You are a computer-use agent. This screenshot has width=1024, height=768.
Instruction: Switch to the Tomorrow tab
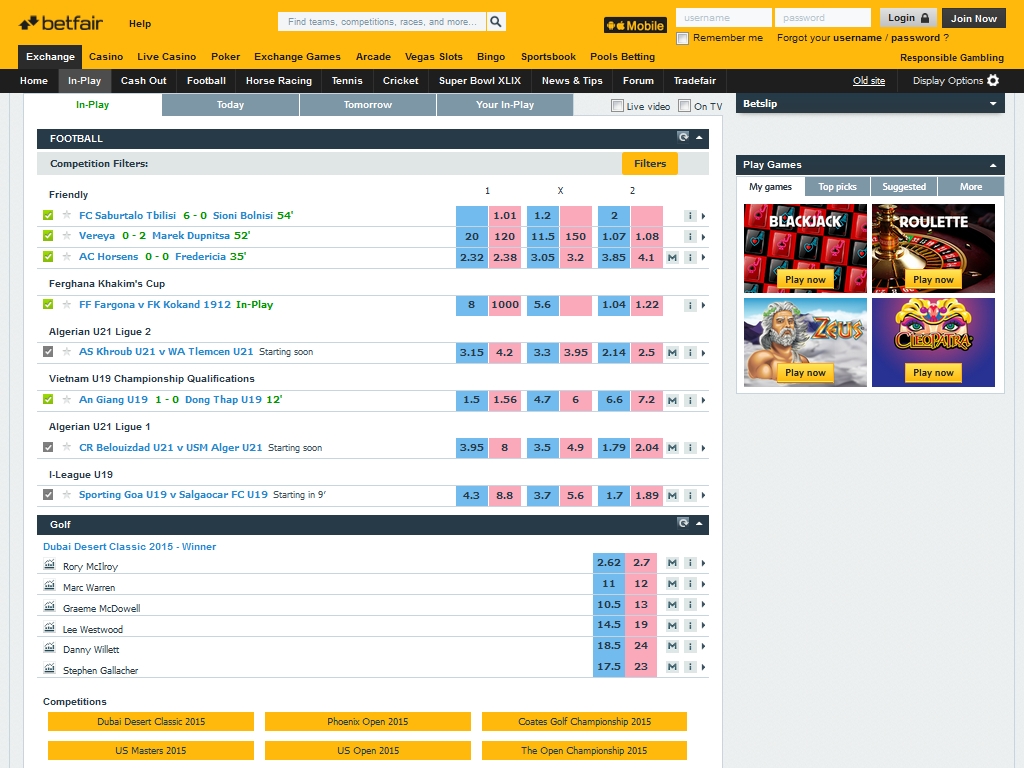click(x=368, y=105)
